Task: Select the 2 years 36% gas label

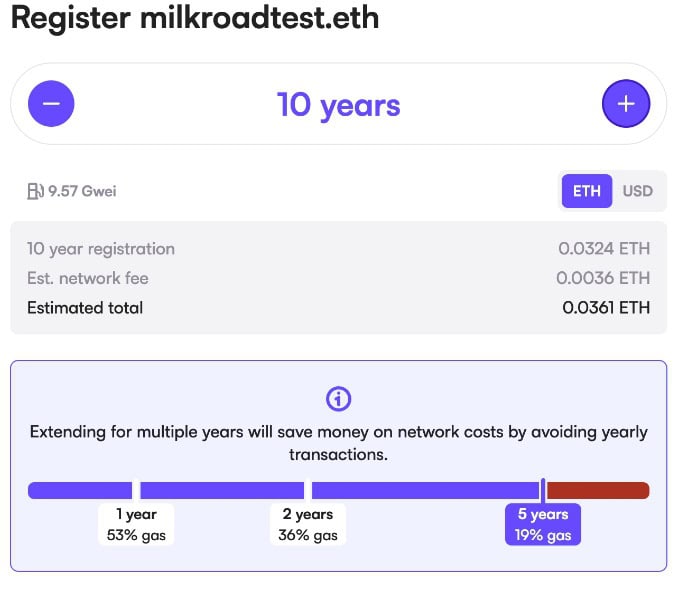Action: pyautogui.click(x=307, y=525)
